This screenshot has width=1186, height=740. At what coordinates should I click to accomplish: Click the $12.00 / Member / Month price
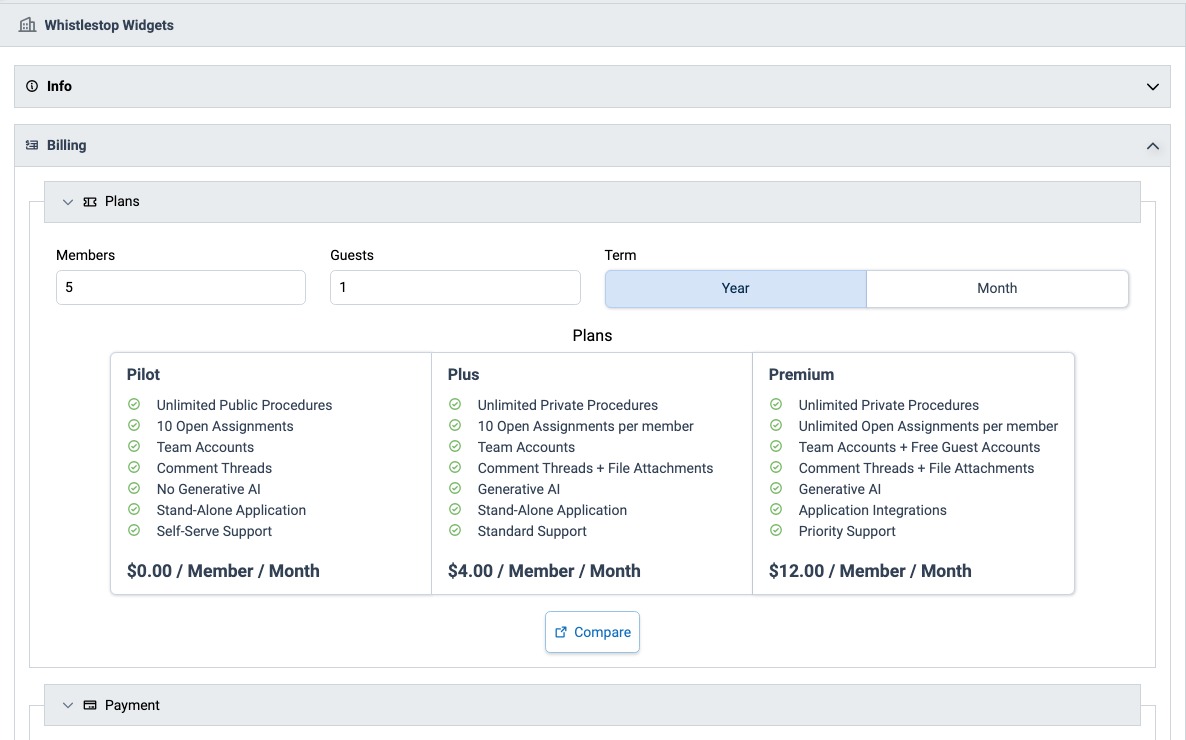coord(870,571)
